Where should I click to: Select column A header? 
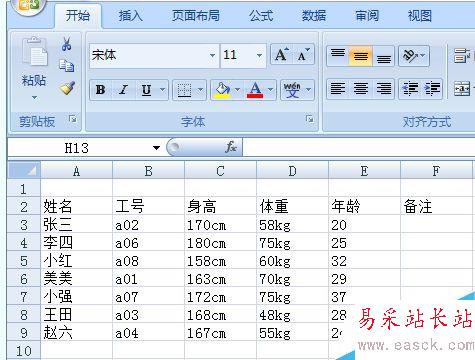76,171
